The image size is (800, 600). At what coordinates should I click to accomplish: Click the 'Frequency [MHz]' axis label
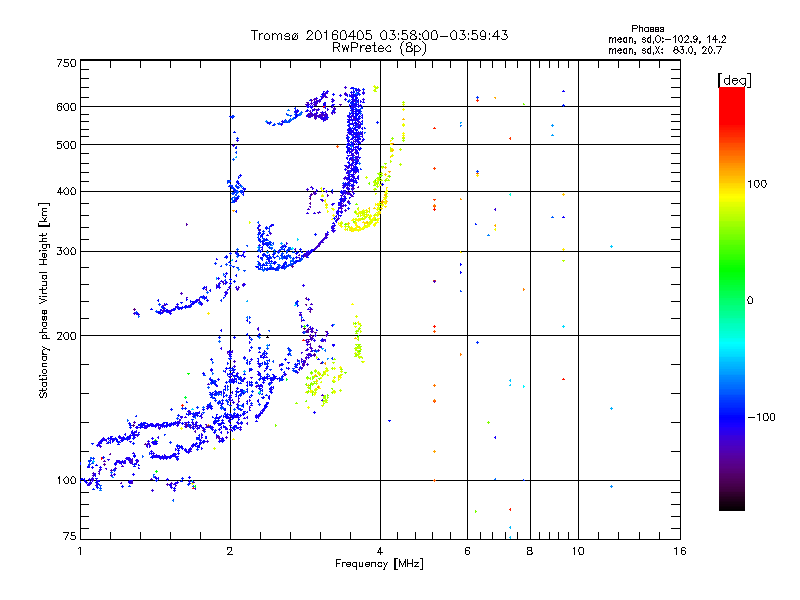pos(379,564)
